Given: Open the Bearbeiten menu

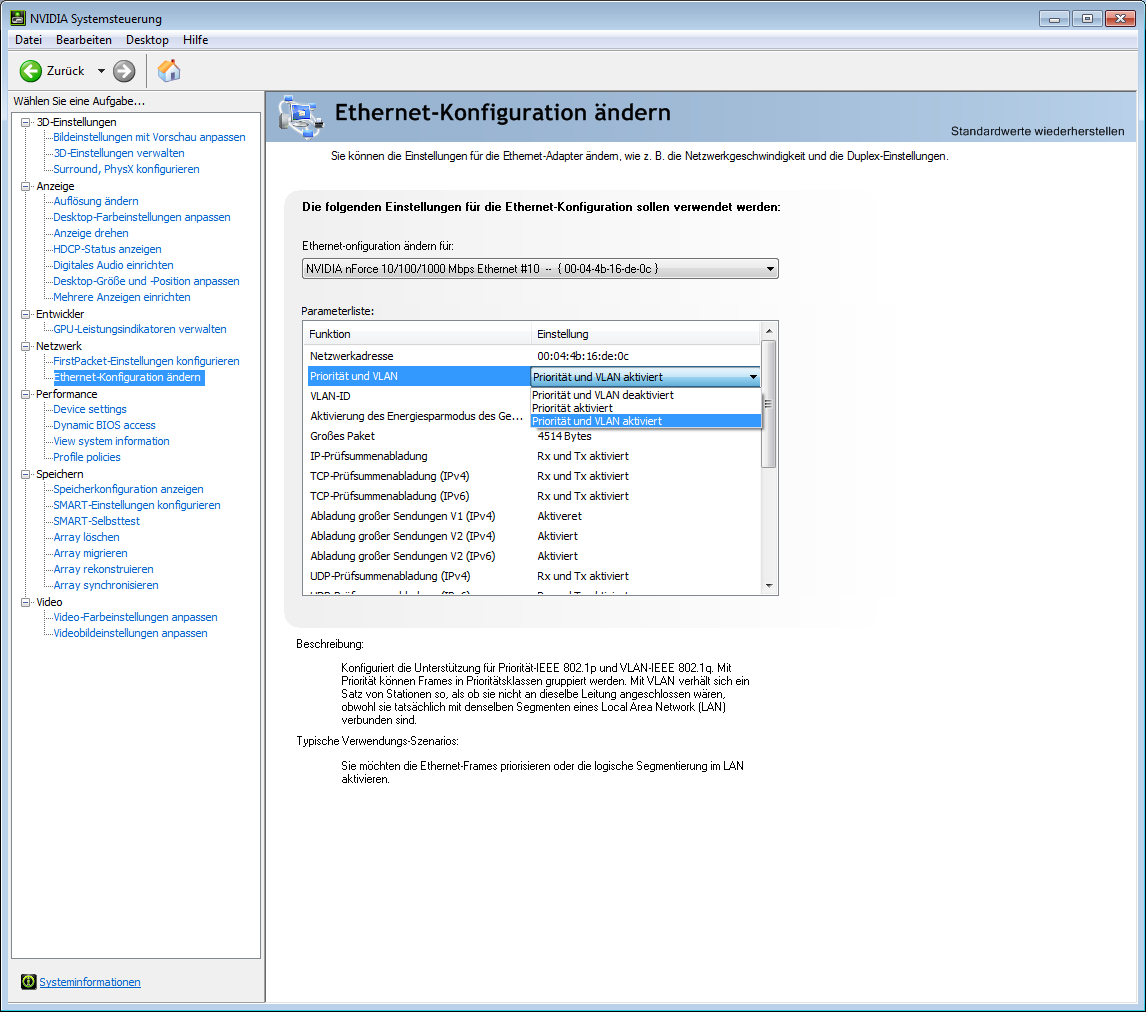Looking at the screenshot, I should [x=84, y=39].
